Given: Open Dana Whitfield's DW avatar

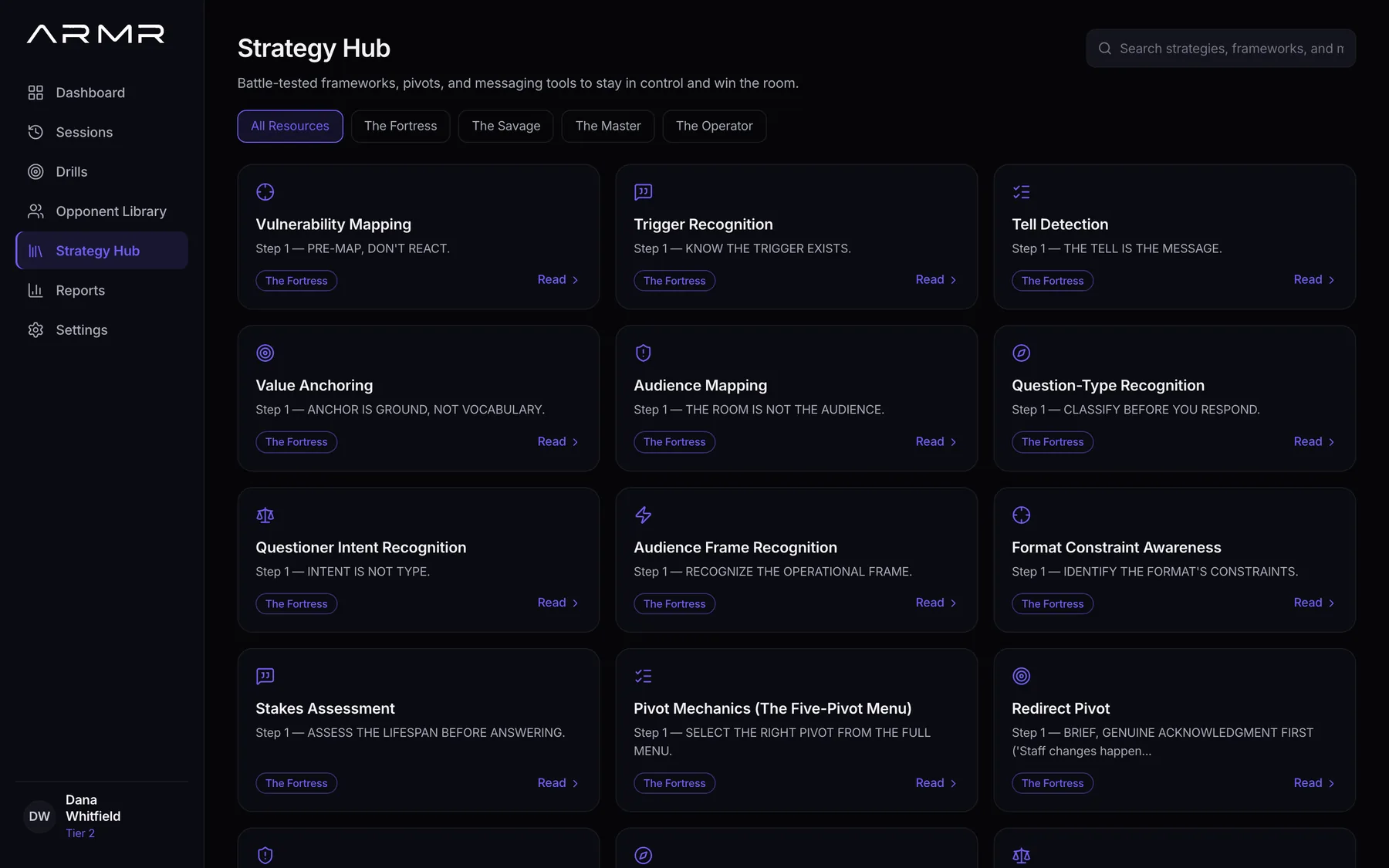Looking at the screenshot, I should tap(39, 816).
